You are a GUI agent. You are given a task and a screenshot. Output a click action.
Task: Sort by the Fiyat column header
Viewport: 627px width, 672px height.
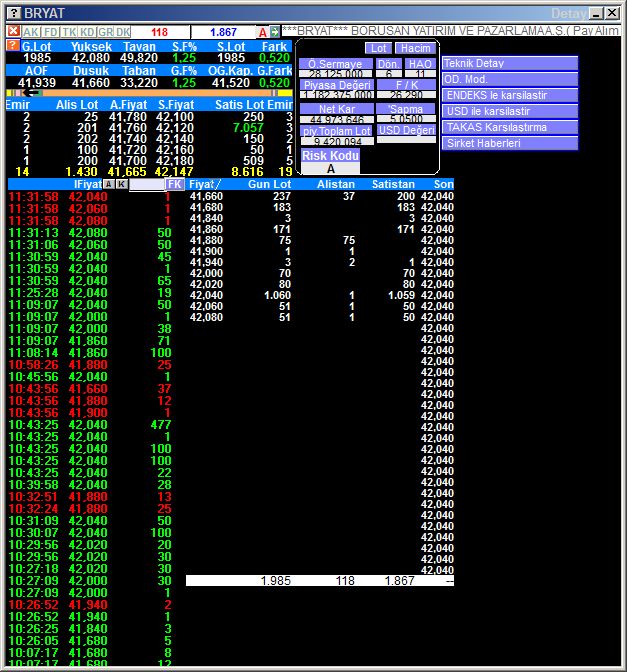(x=204, y=184)
